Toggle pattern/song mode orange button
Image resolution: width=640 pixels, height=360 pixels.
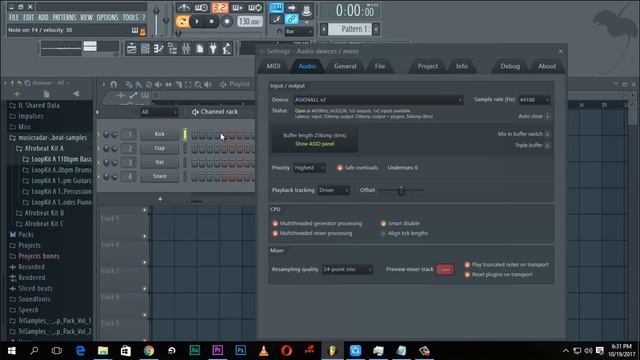[x=182, y=21]
